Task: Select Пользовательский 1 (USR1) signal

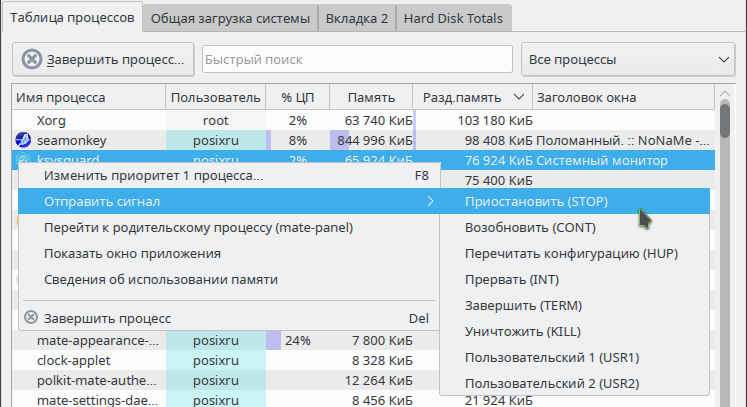Action: point(575,357)
